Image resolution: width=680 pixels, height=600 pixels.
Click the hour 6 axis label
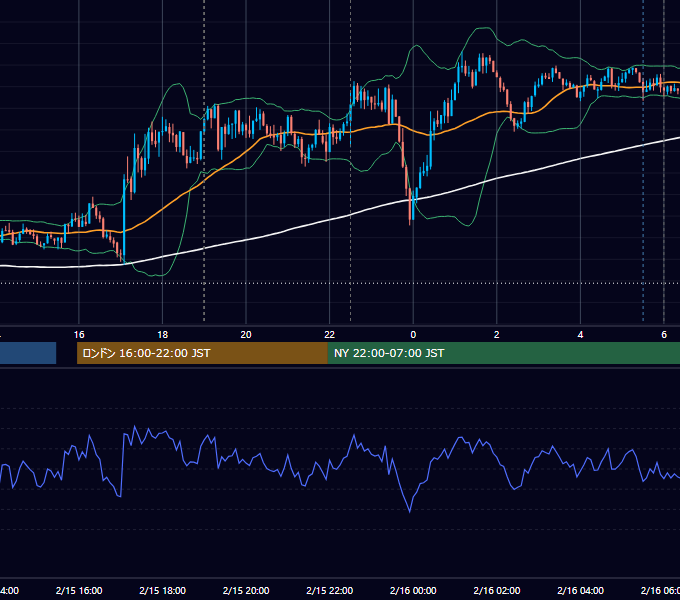(664, 335)
